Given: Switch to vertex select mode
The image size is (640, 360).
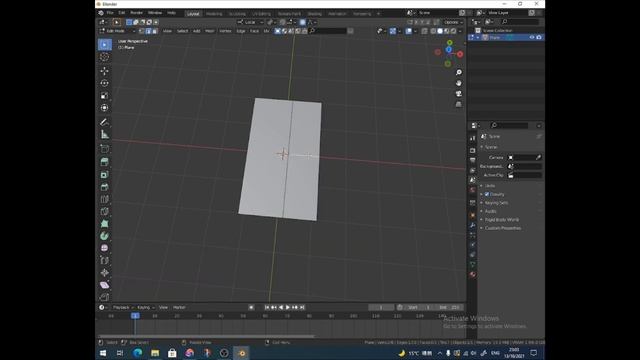Looking at the screenshot, I should click(x=142, y=31).
